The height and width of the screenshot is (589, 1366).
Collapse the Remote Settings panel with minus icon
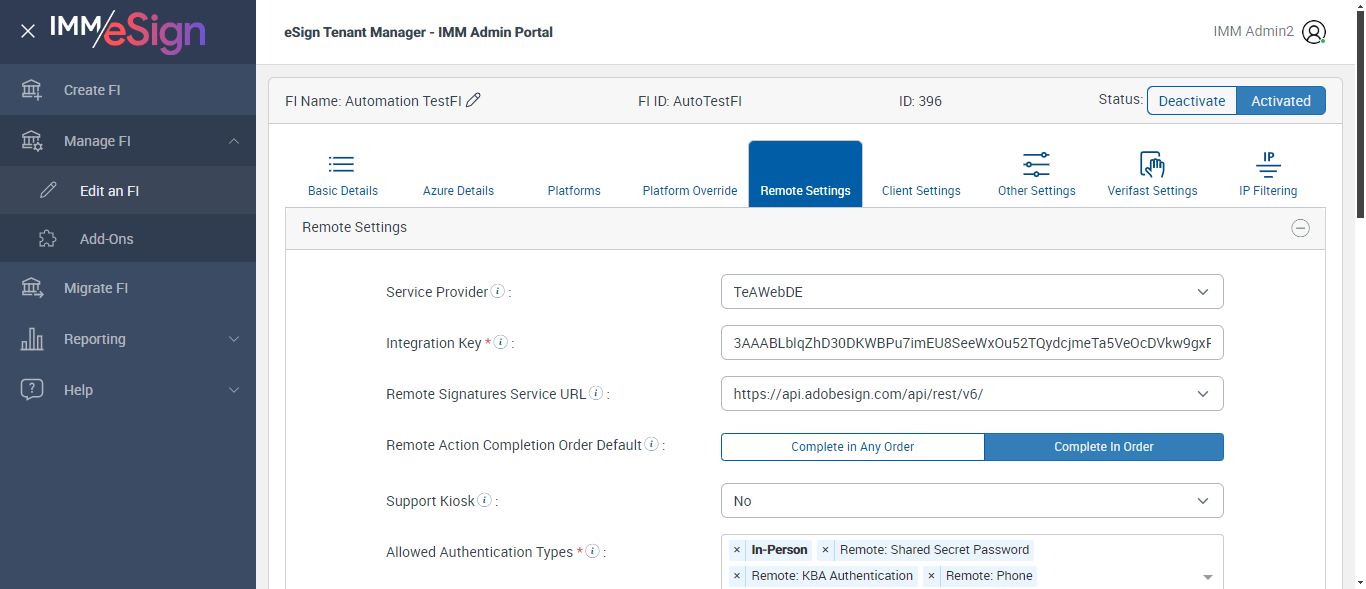[1300, 228]
